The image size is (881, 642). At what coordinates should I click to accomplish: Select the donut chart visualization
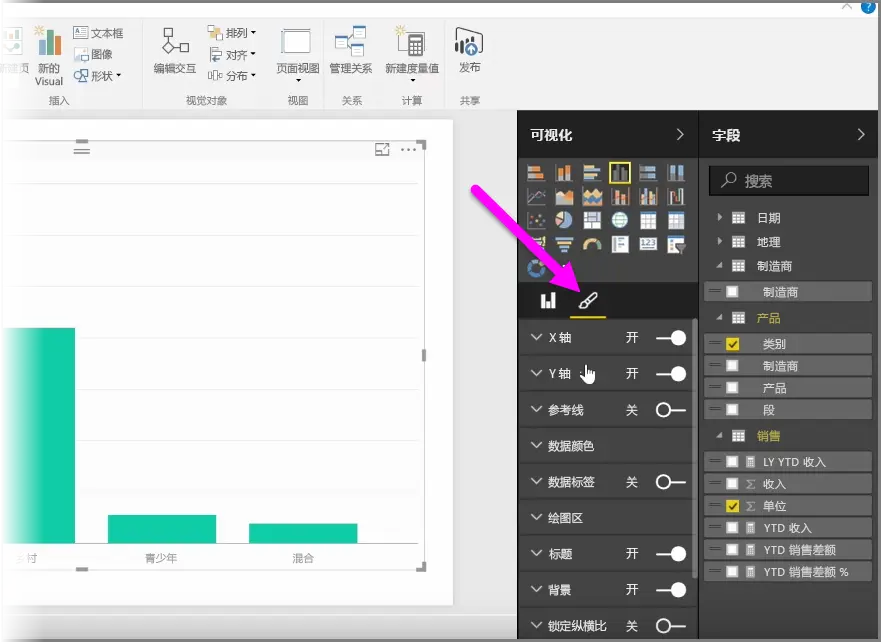coord(536,268)
